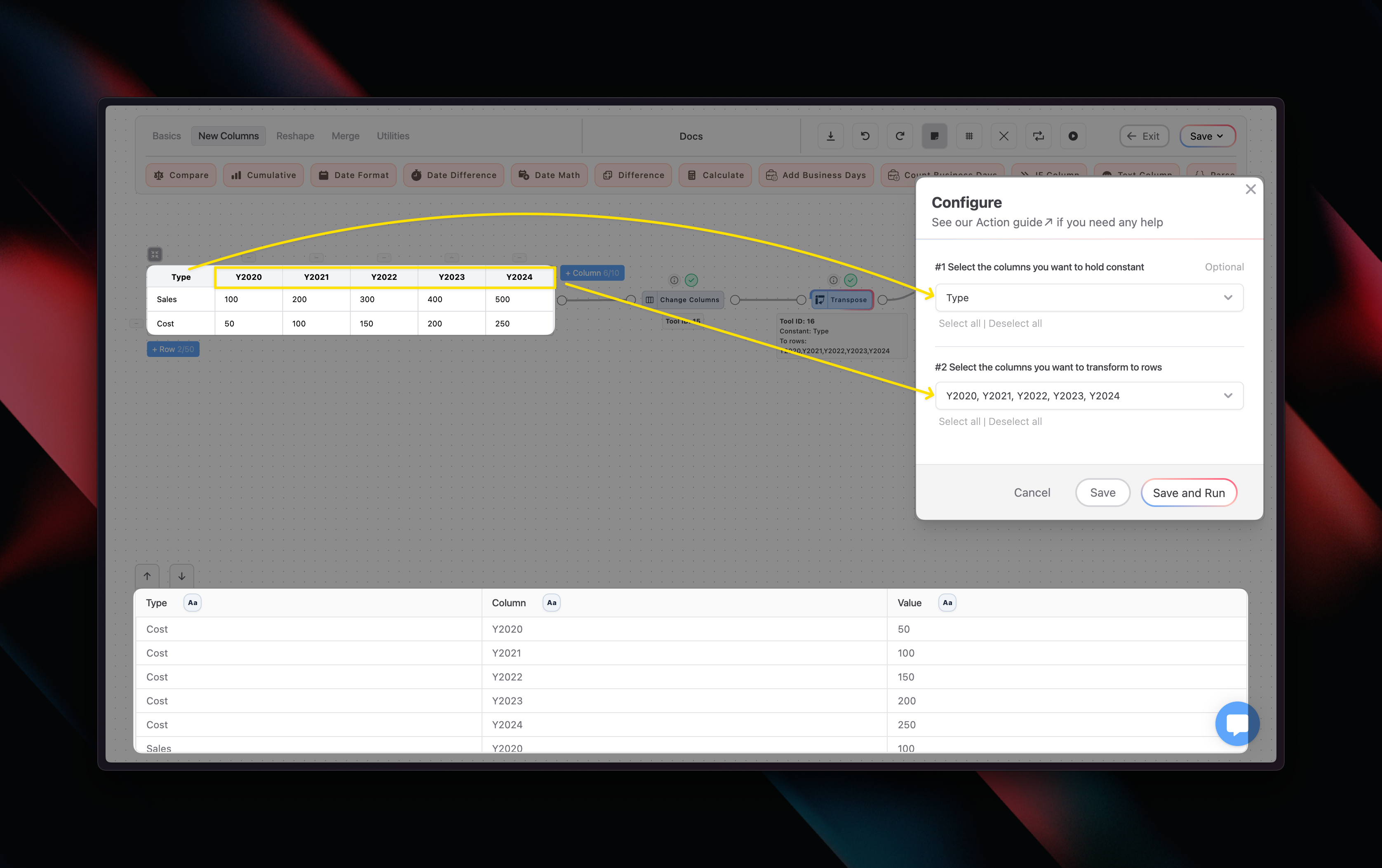Click the info icon above the Transpose node

pos(833,281)
